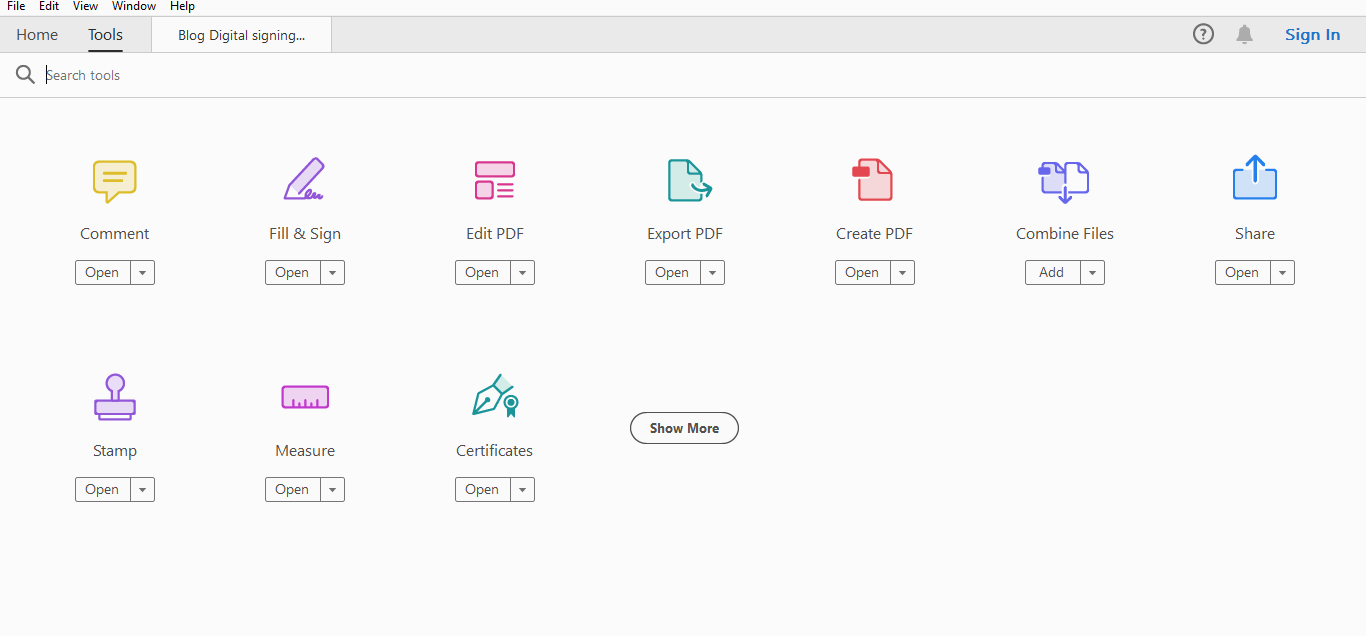Open the dropdown beside Combine Files Add button

(1092, 271)
